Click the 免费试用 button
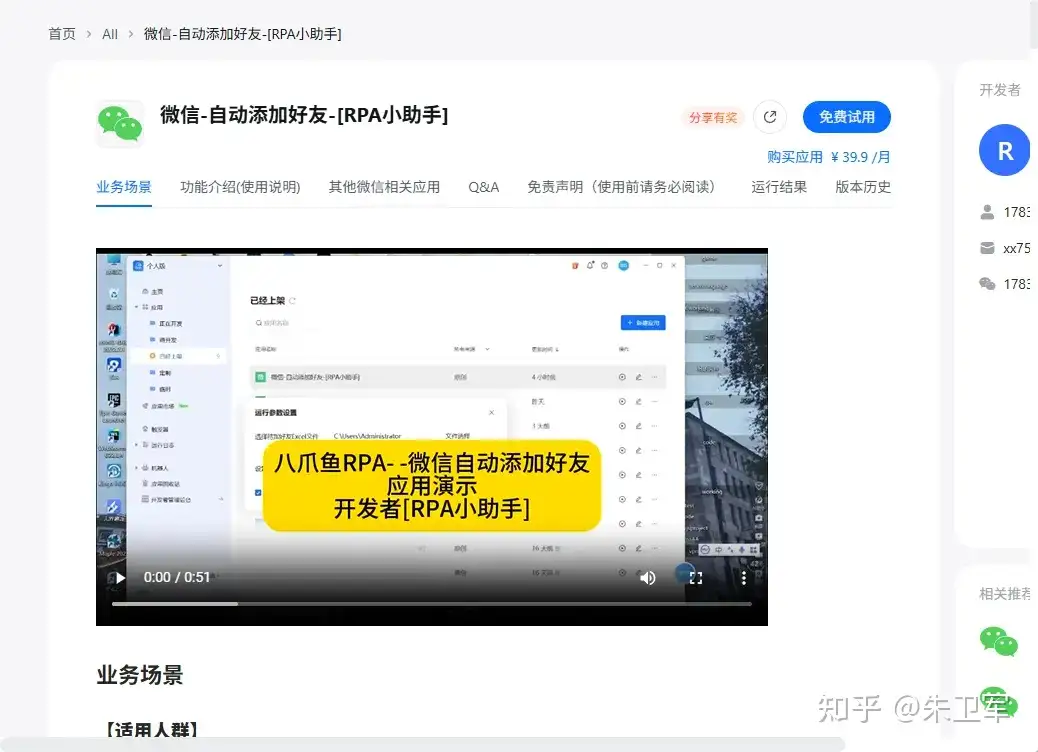Image resolution: width=1038 pixels, height=752 pixels. 847,117
